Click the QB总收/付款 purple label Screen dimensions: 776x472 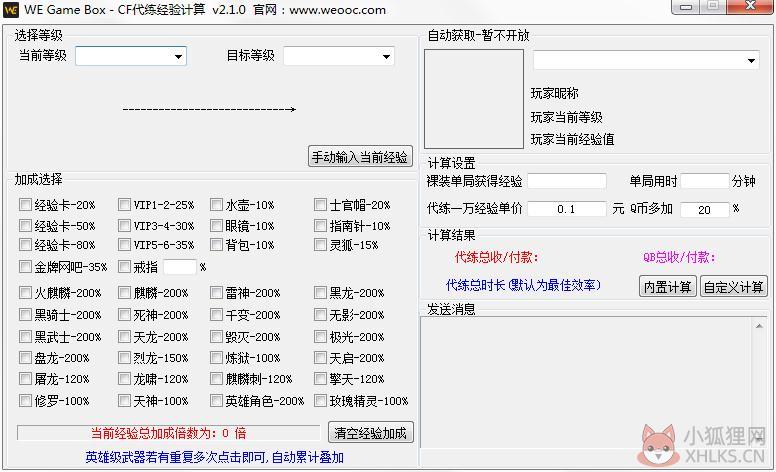pos(679,257)
